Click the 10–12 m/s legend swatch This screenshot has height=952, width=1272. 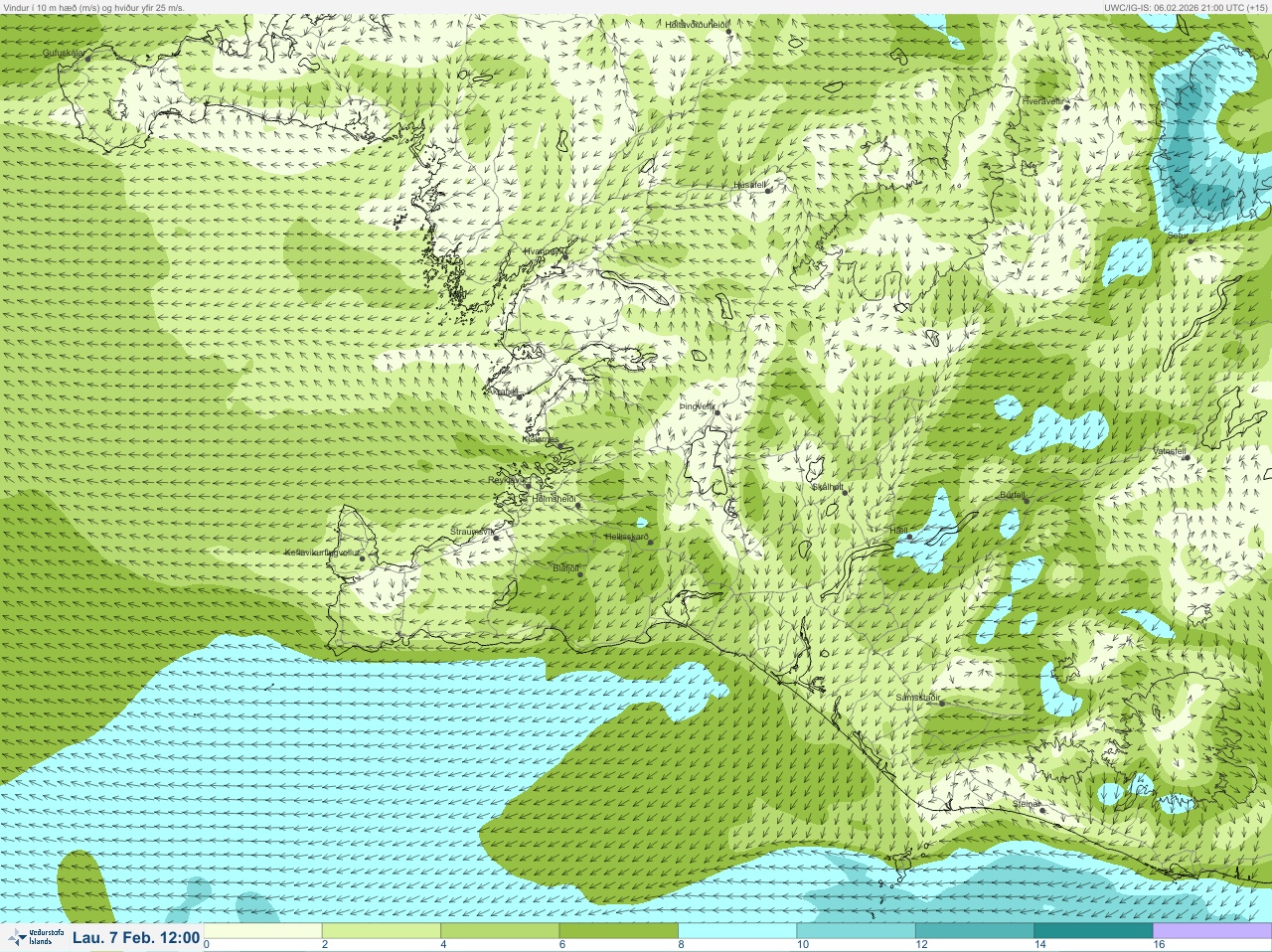(856, 931)
